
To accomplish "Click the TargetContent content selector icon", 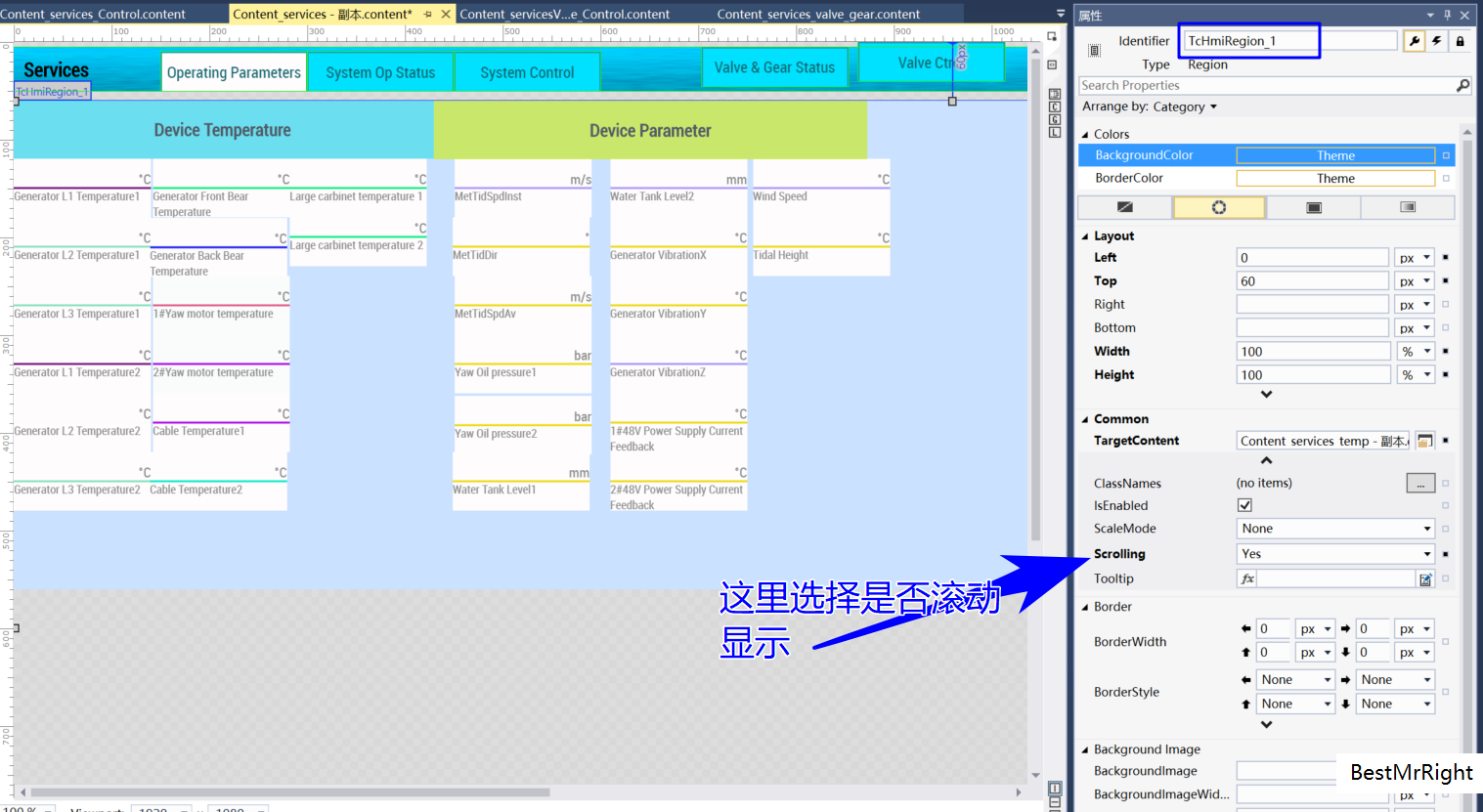I will click(1424, 441).
